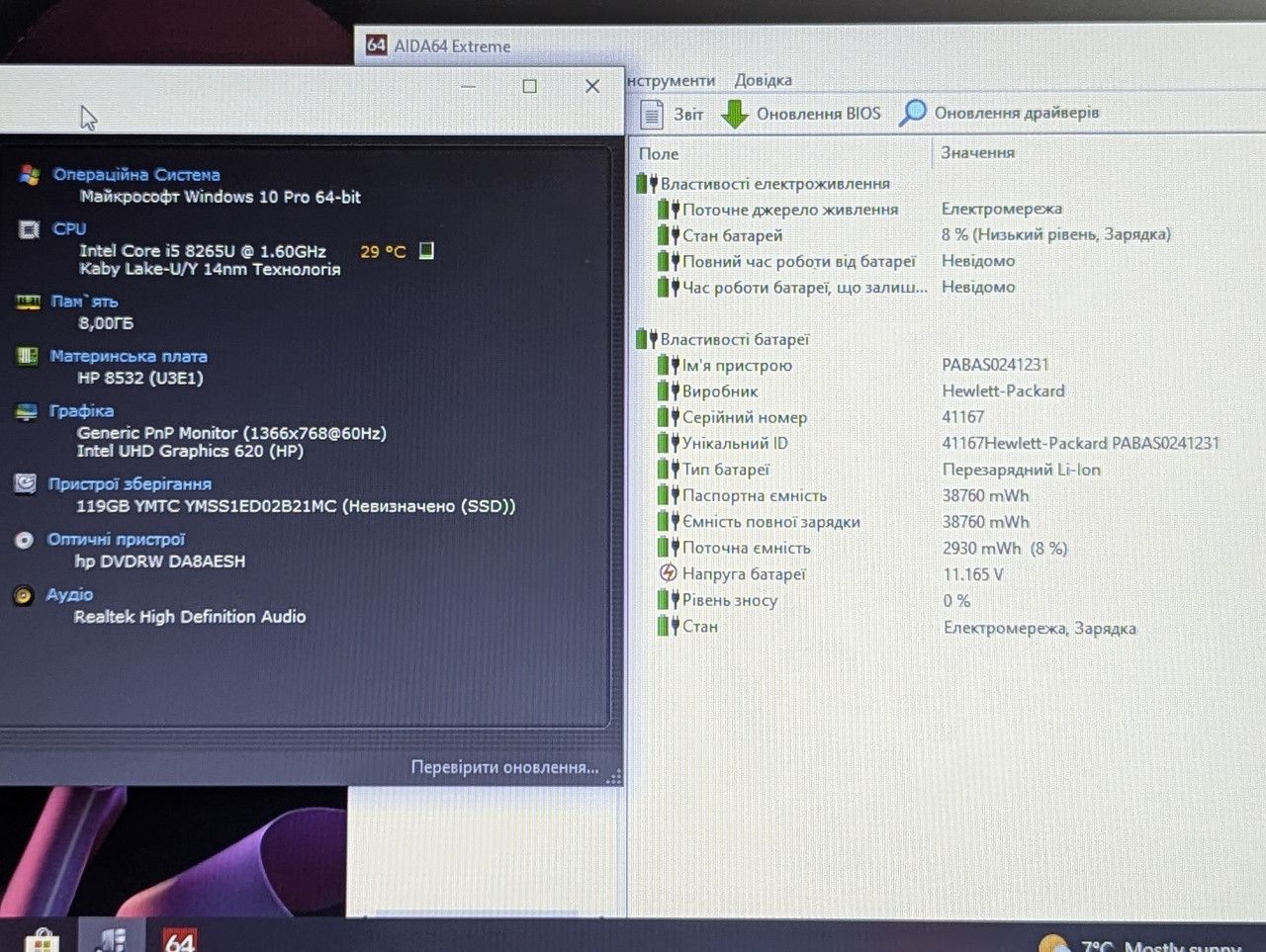1266x952 pixels.
Task: Click the value PABAS0241231 for device name
Action: tap(995, 365)
